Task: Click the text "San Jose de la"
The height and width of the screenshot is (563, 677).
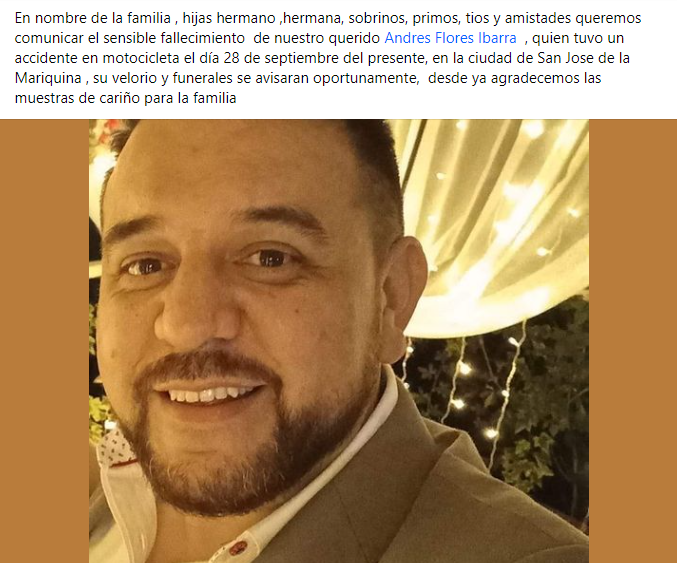Action: [x=584, y=58]
